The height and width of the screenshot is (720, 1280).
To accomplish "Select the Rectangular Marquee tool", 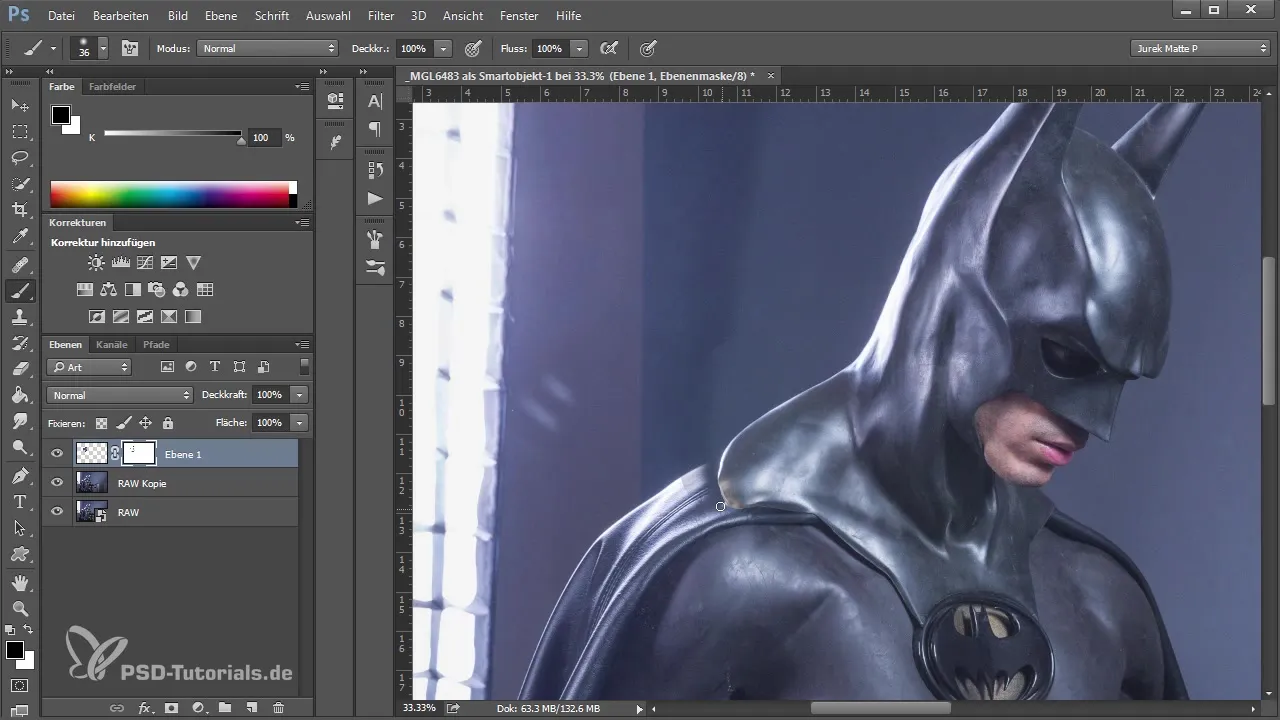I will pyautogui.click(x=20, y=131).
